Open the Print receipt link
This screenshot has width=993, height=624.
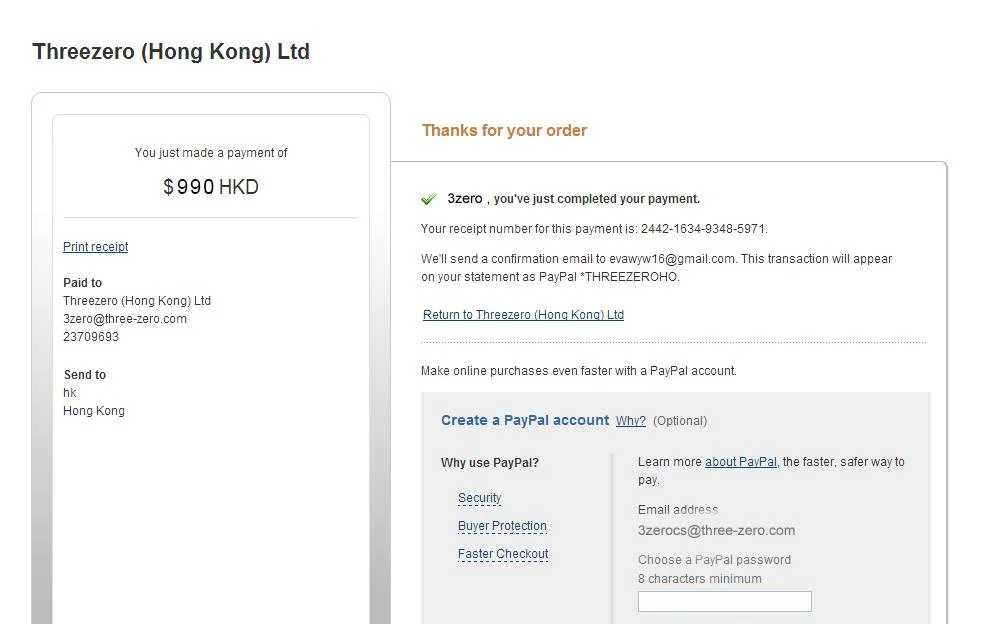click(x=96, y=246)
